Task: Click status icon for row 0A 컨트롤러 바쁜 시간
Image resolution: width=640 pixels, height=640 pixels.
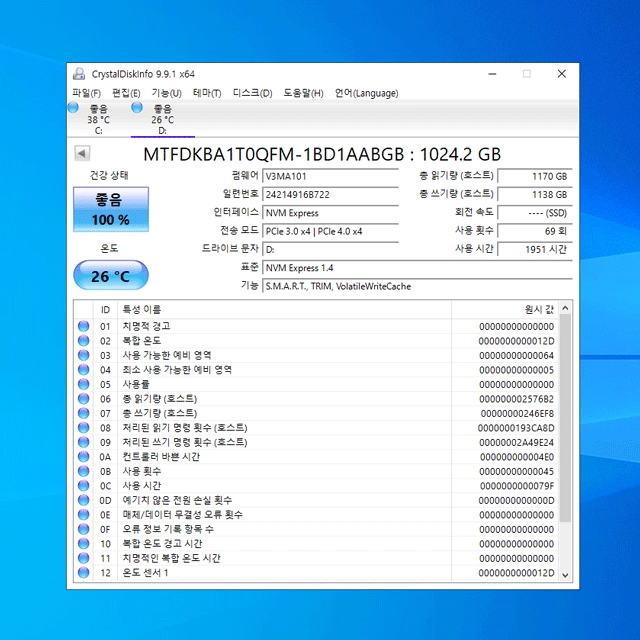Action: tap(84, 457)
